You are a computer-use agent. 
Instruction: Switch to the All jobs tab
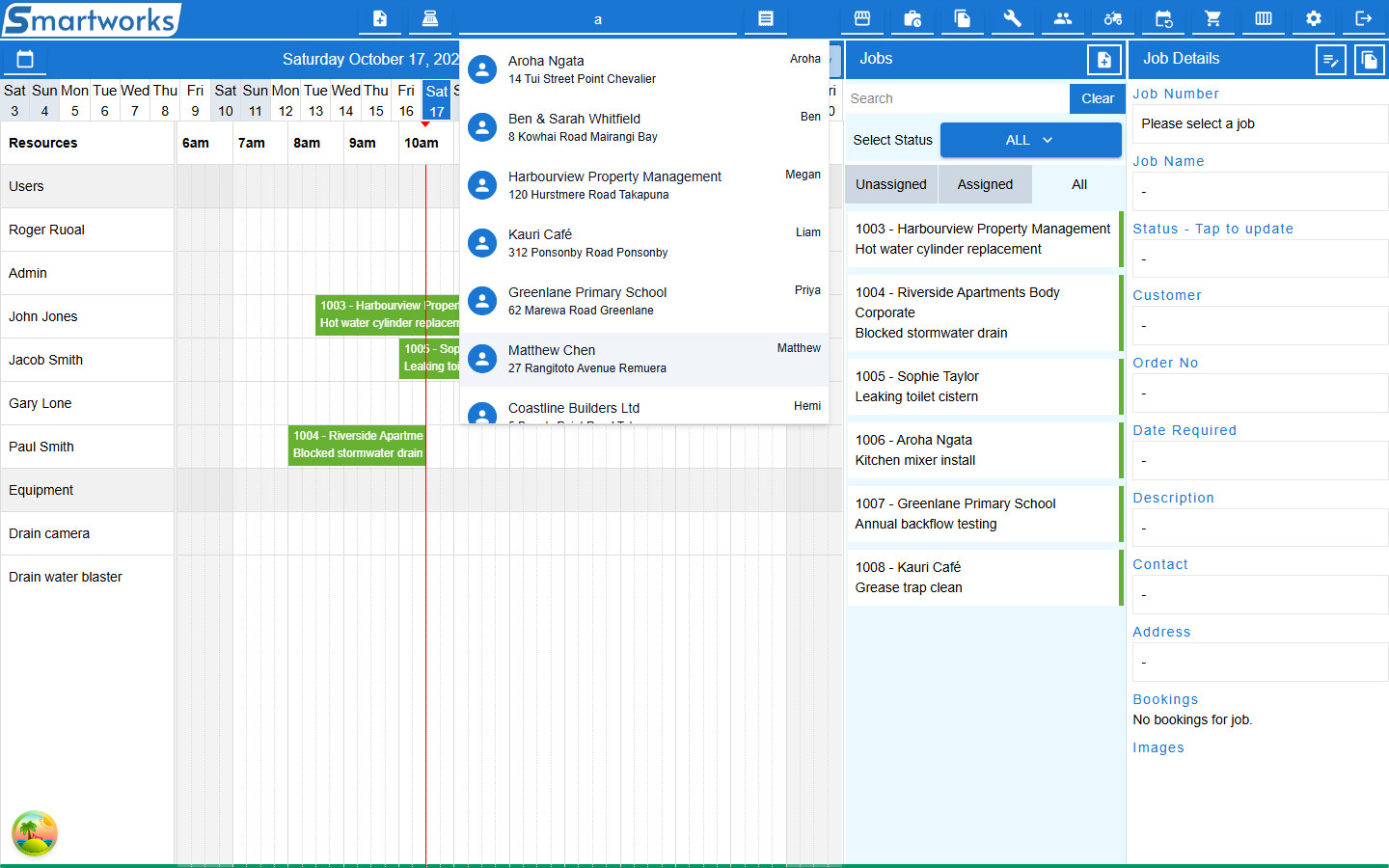(1079, 184)
